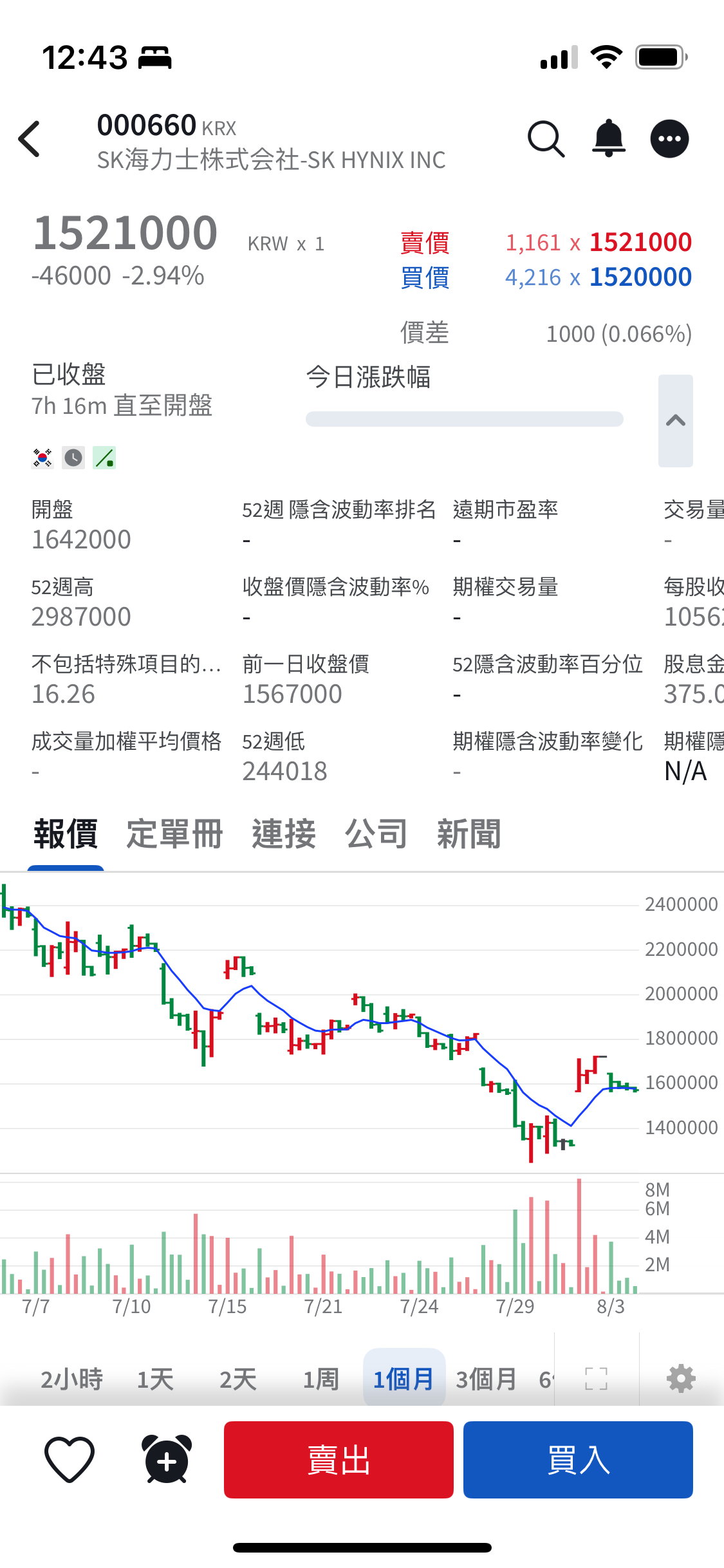Viewport: 724px width, 1568px height.
Task: Tap the green chart badge icon
Action: point(104,458)
